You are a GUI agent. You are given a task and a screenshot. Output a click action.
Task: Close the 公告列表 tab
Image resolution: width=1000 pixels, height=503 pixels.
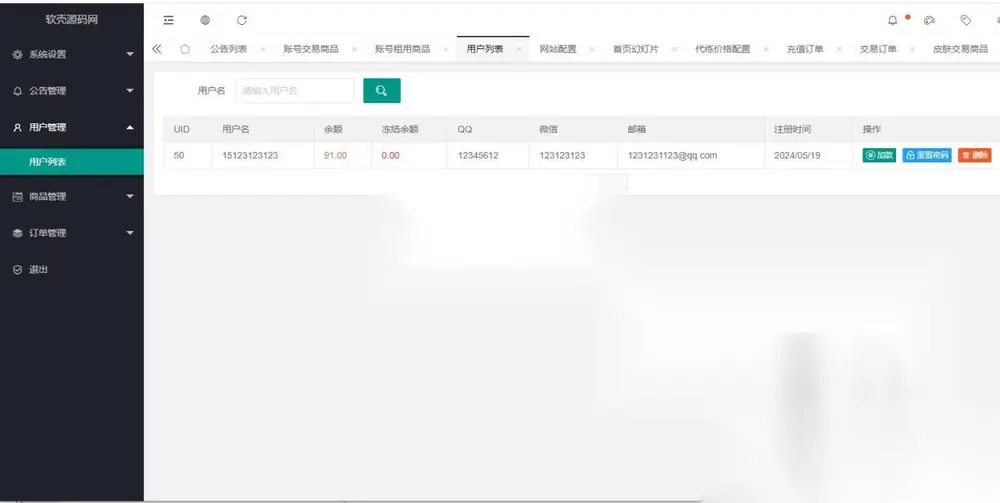(x=262, y=49)
